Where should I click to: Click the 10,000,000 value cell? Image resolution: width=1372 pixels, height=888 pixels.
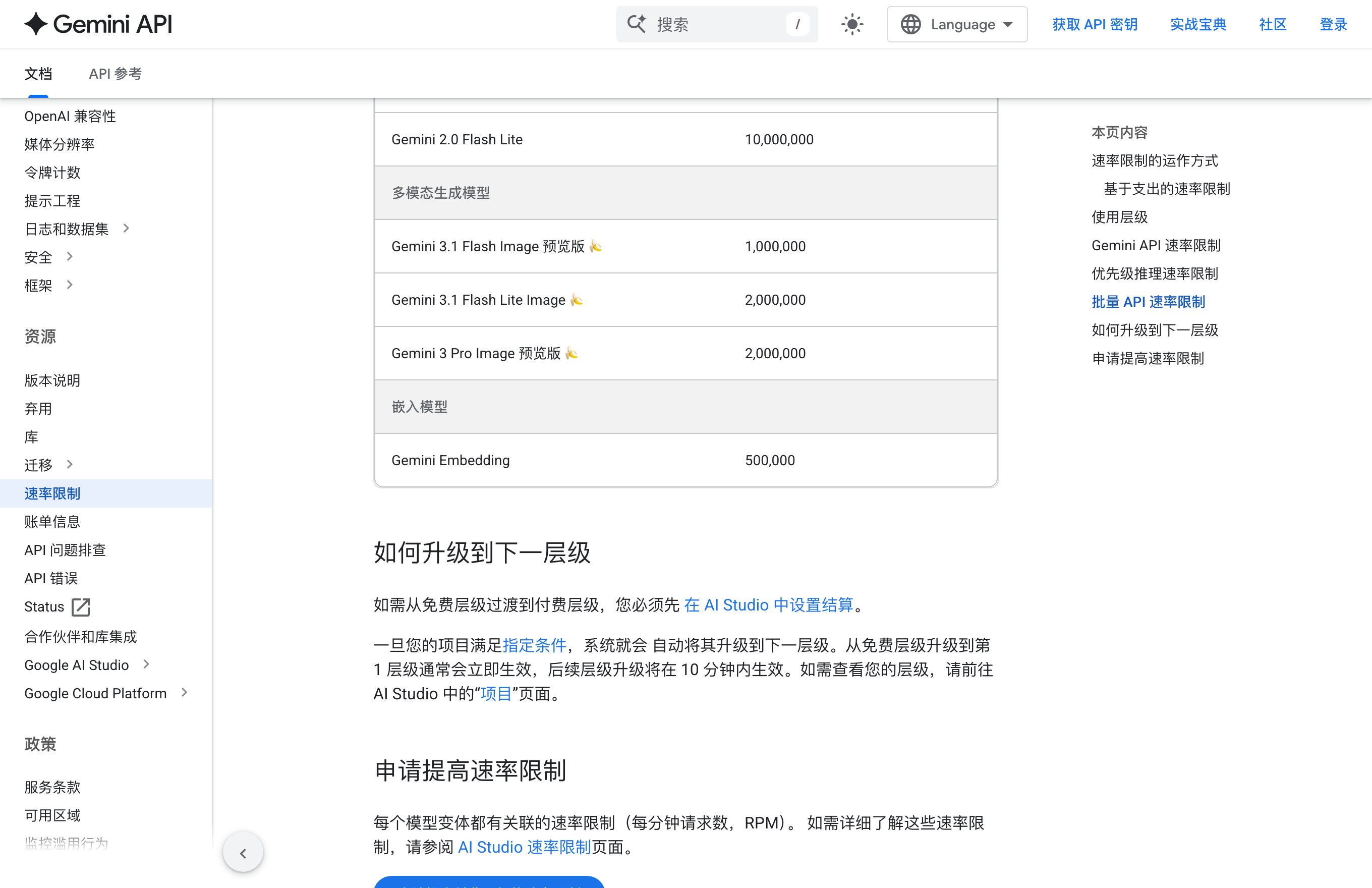pos(863,140)
